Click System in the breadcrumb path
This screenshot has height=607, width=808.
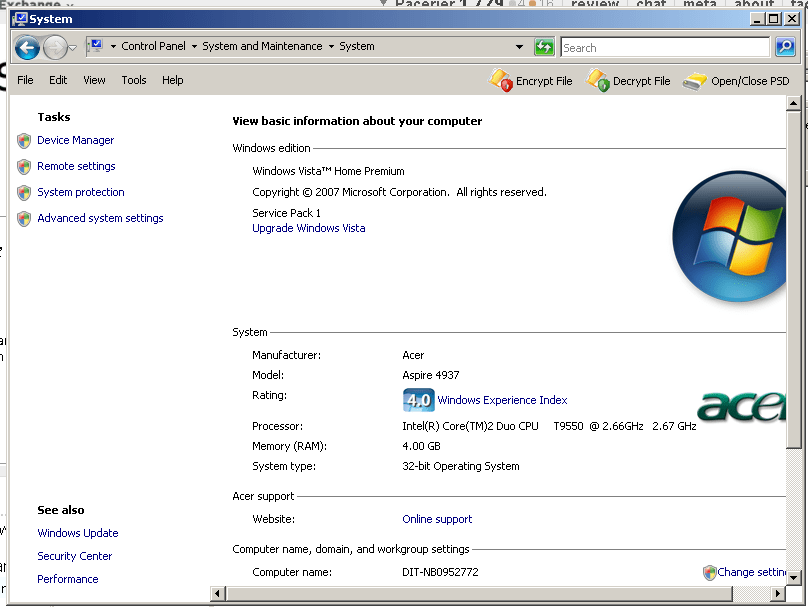[x=357, y=46]
